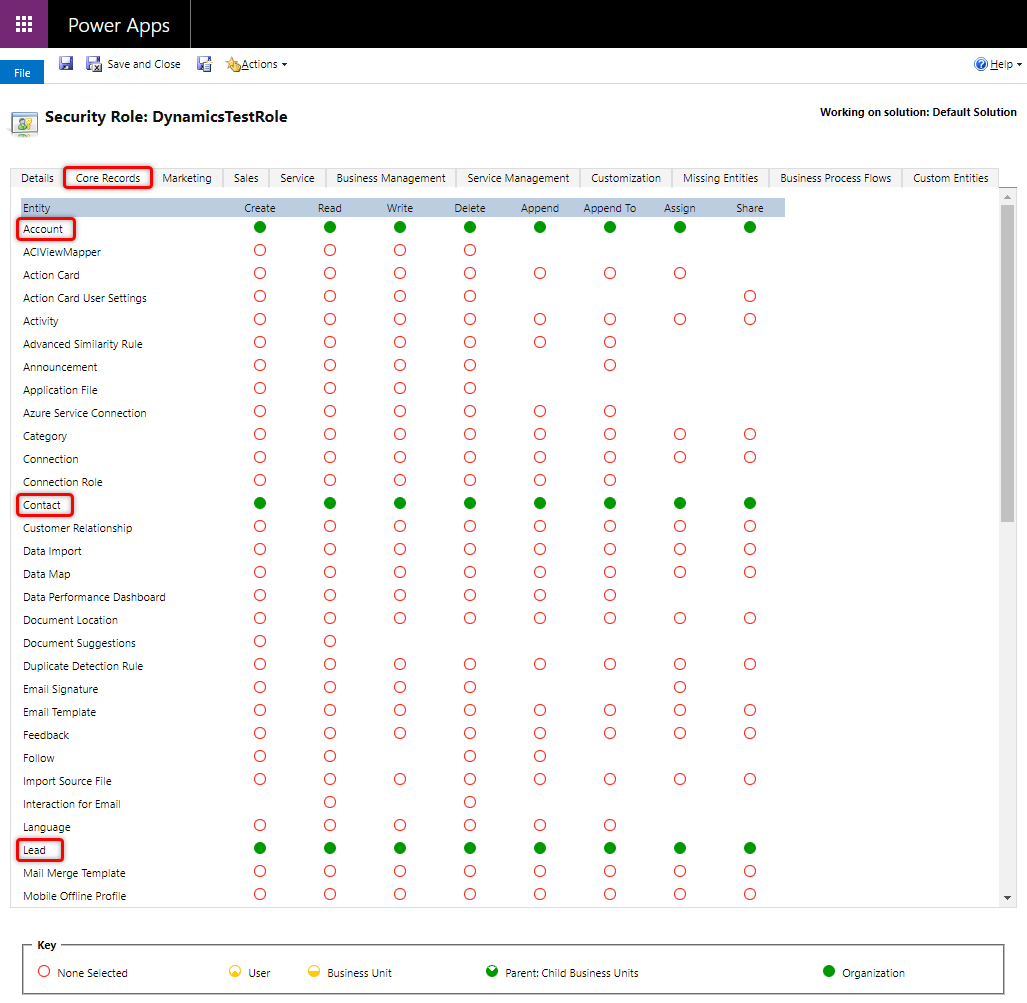Viewport: 1027px width, 1003px height.
Task: Click the Azure Service Connection row label
Action: tap(85, 413)
